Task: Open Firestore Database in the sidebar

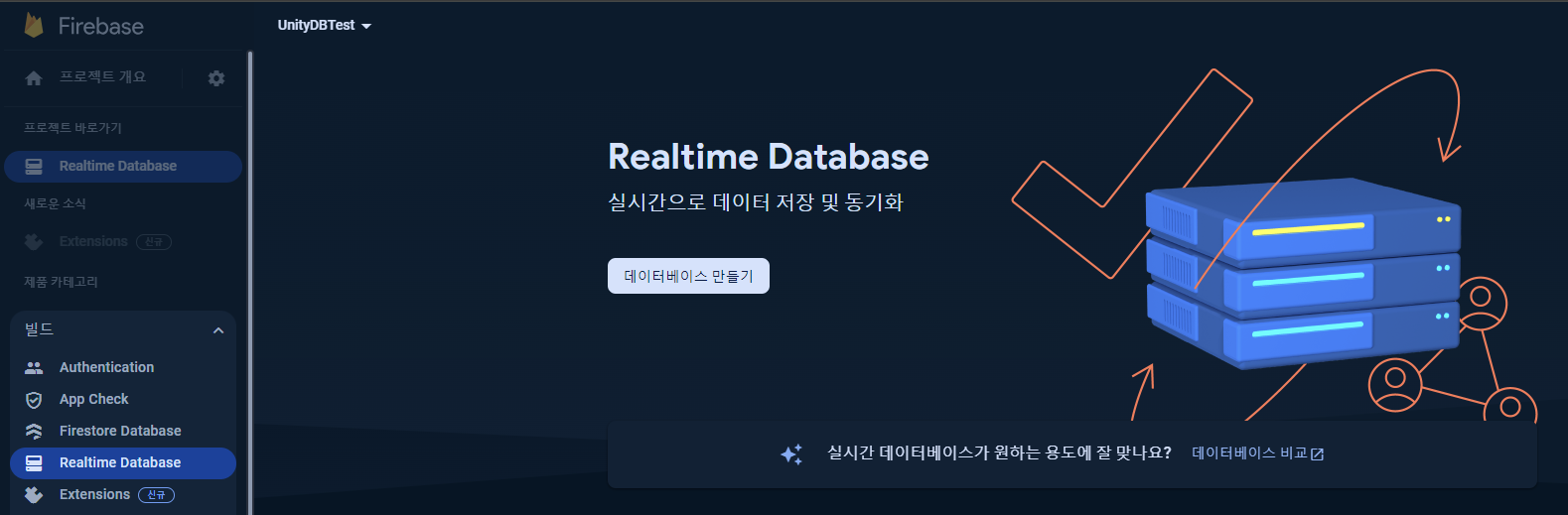Action: click(x=120, y=431)
